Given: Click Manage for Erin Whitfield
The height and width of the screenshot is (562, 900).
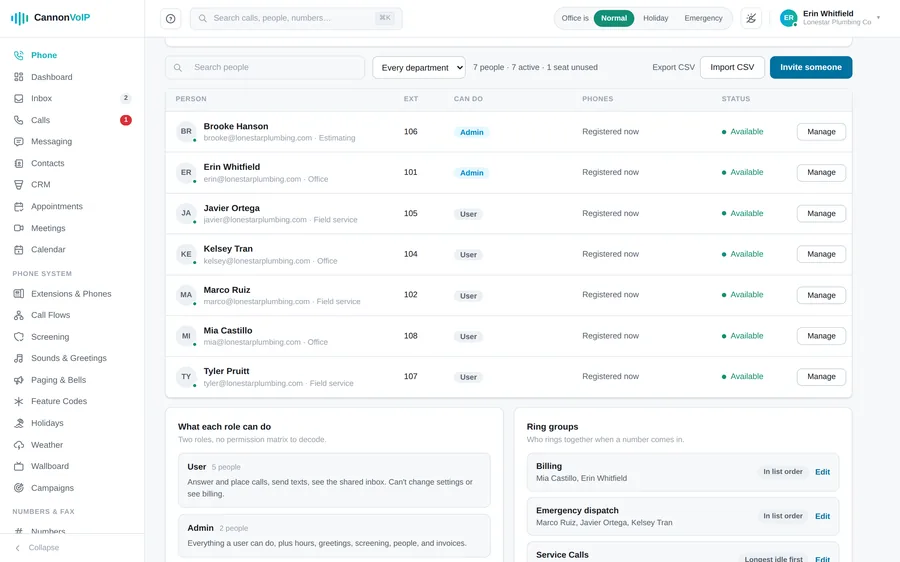Looking at the screenshot, I should pos(821,173).
